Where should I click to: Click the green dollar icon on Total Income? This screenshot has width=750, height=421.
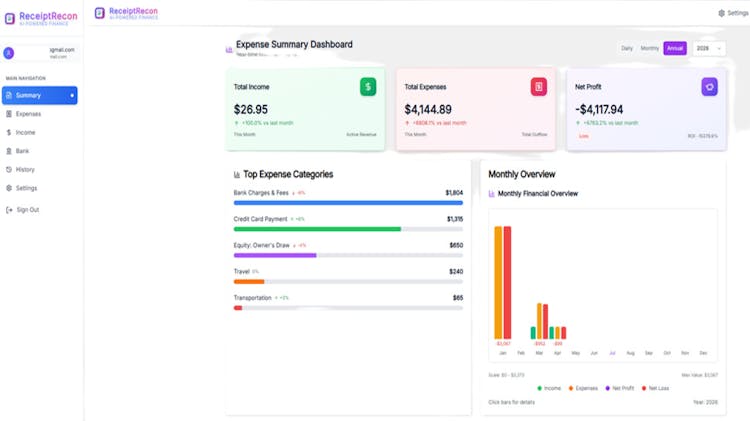click(368, 87)
